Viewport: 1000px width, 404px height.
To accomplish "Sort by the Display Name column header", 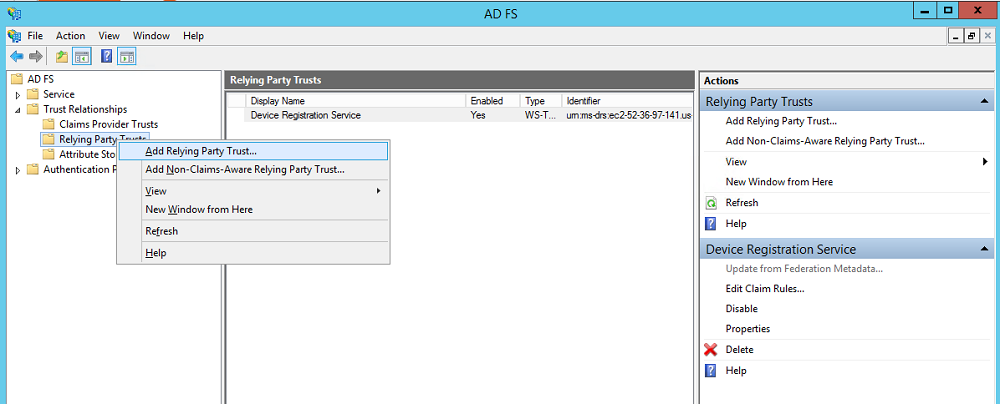I will pos(278,101).
